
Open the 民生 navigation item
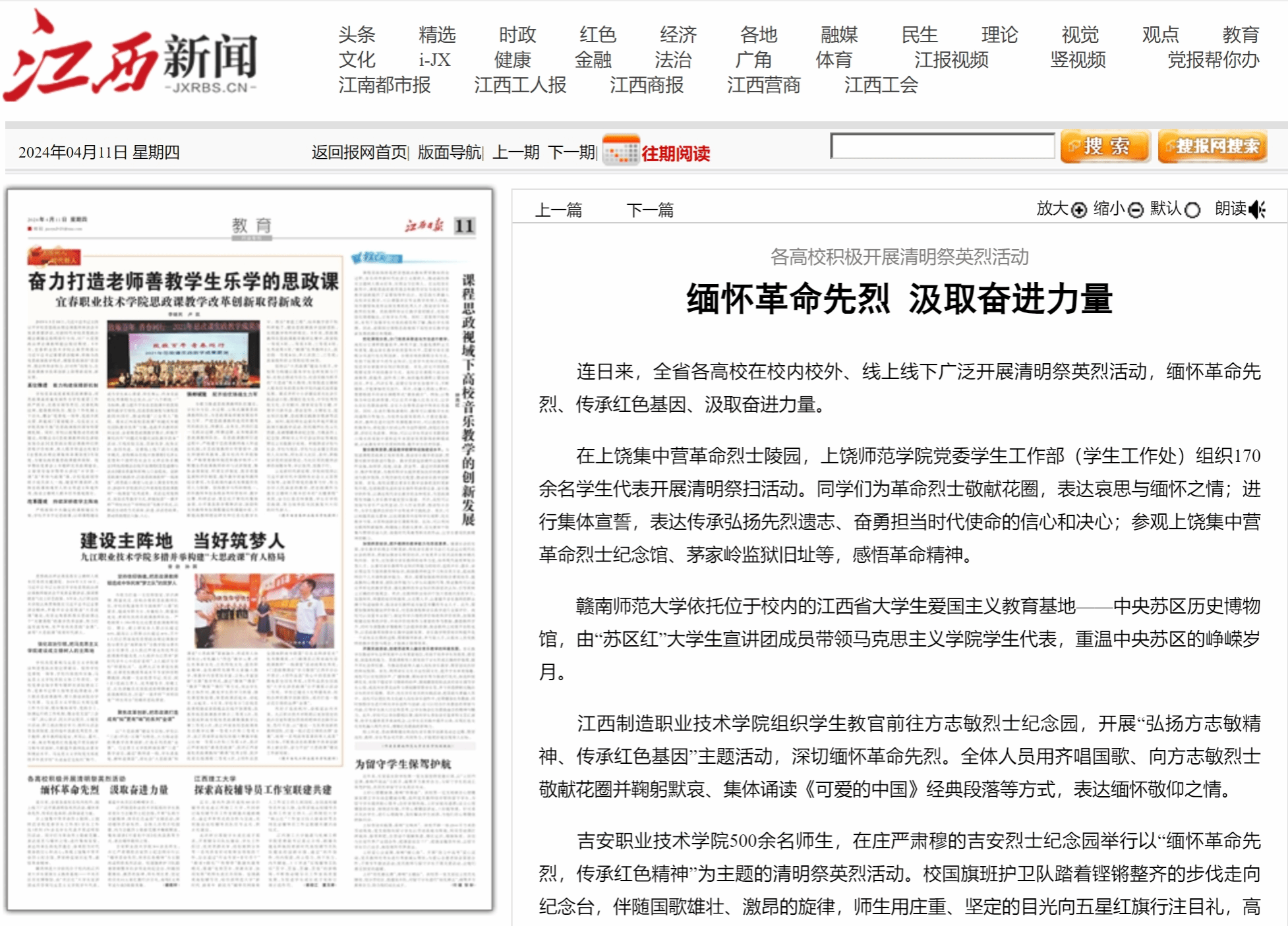pyautogui.click(x=920, y=34)
